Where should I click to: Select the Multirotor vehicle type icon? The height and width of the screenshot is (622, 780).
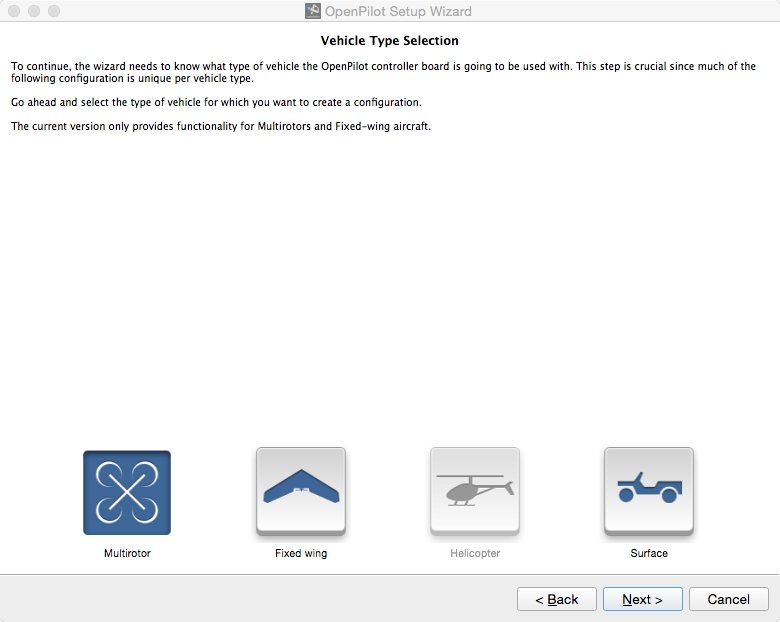(127, 492)
